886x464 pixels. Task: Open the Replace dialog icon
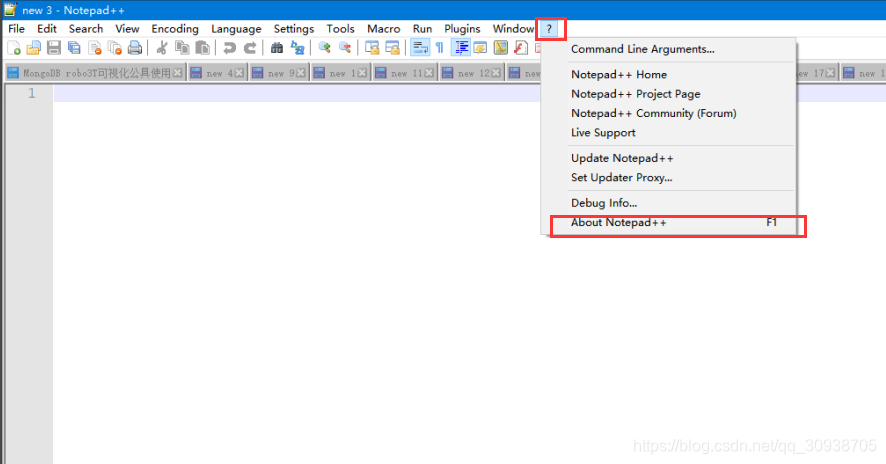coord(297,48)
